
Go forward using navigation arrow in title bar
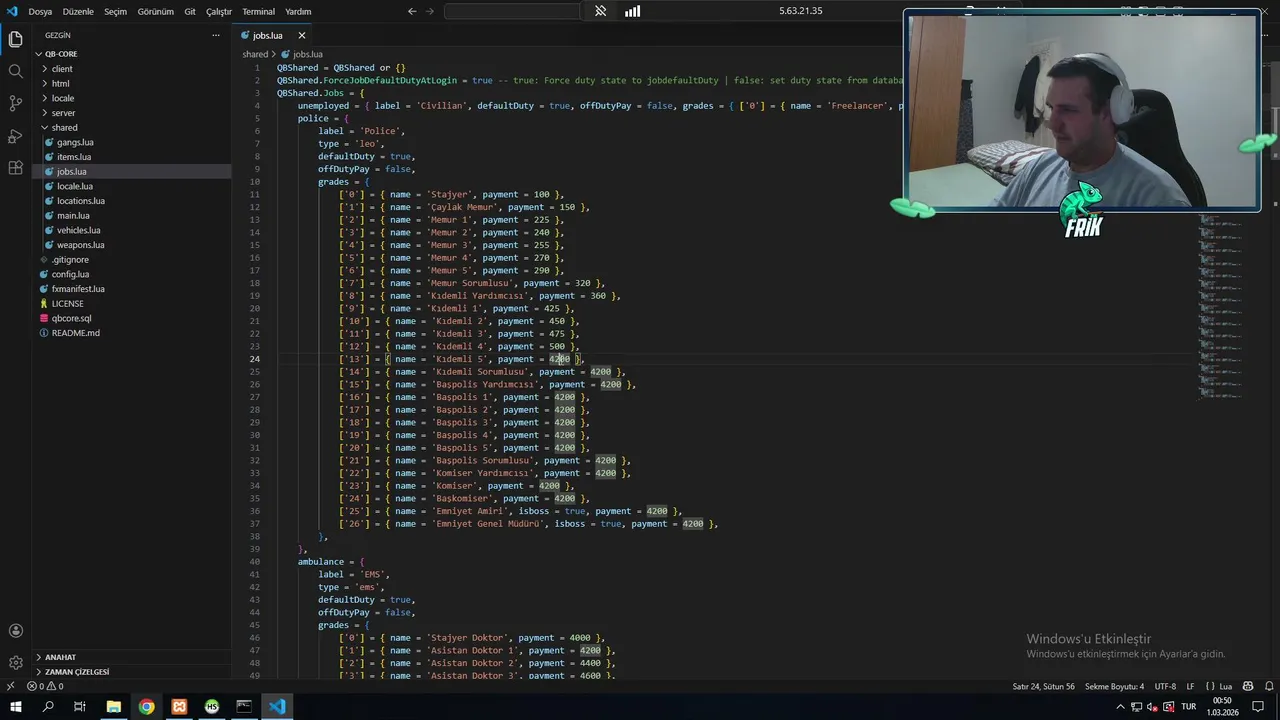[x=430, y=11]
